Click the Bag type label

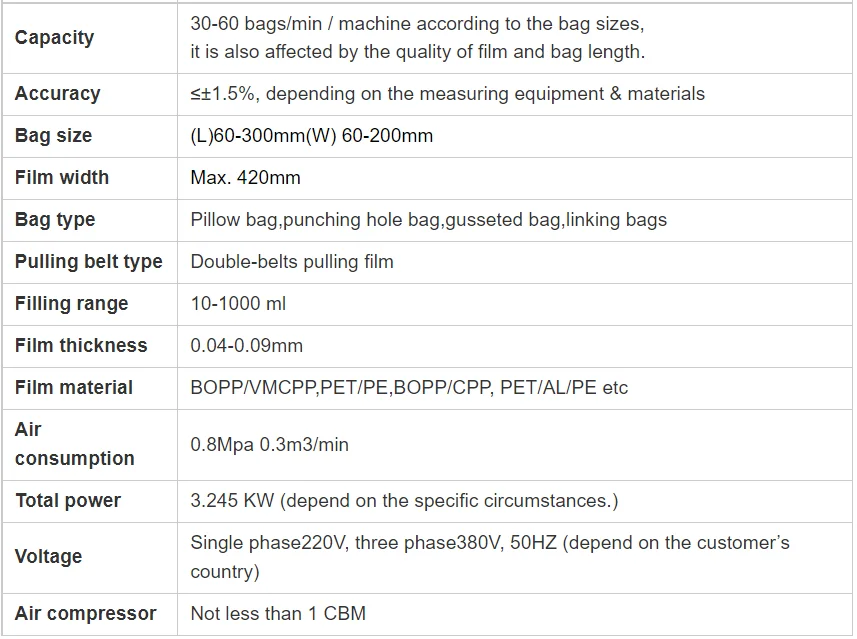point(55,220)
